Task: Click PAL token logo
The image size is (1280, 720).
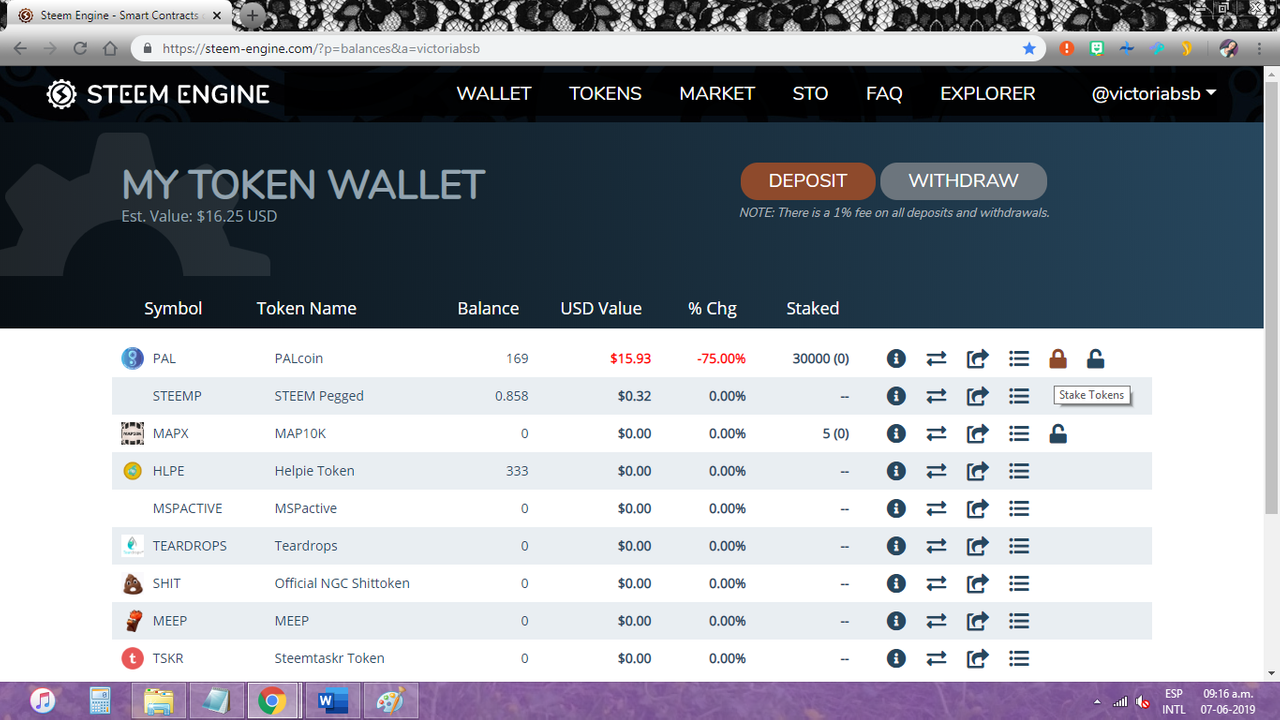Action: [x=132, y=358]
